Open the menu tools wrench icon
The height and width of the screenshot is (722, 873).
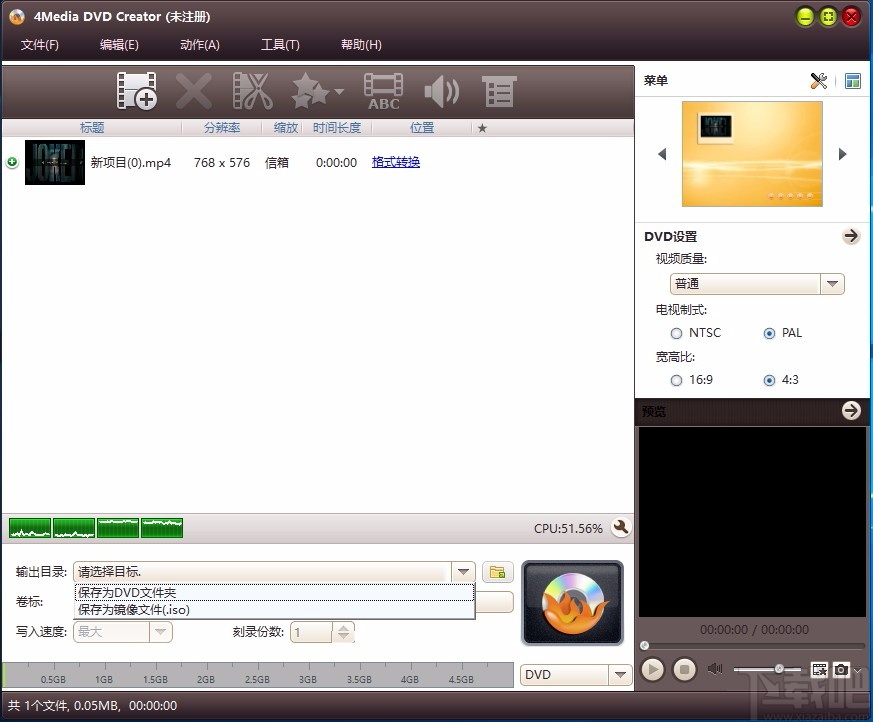[819, 80]
